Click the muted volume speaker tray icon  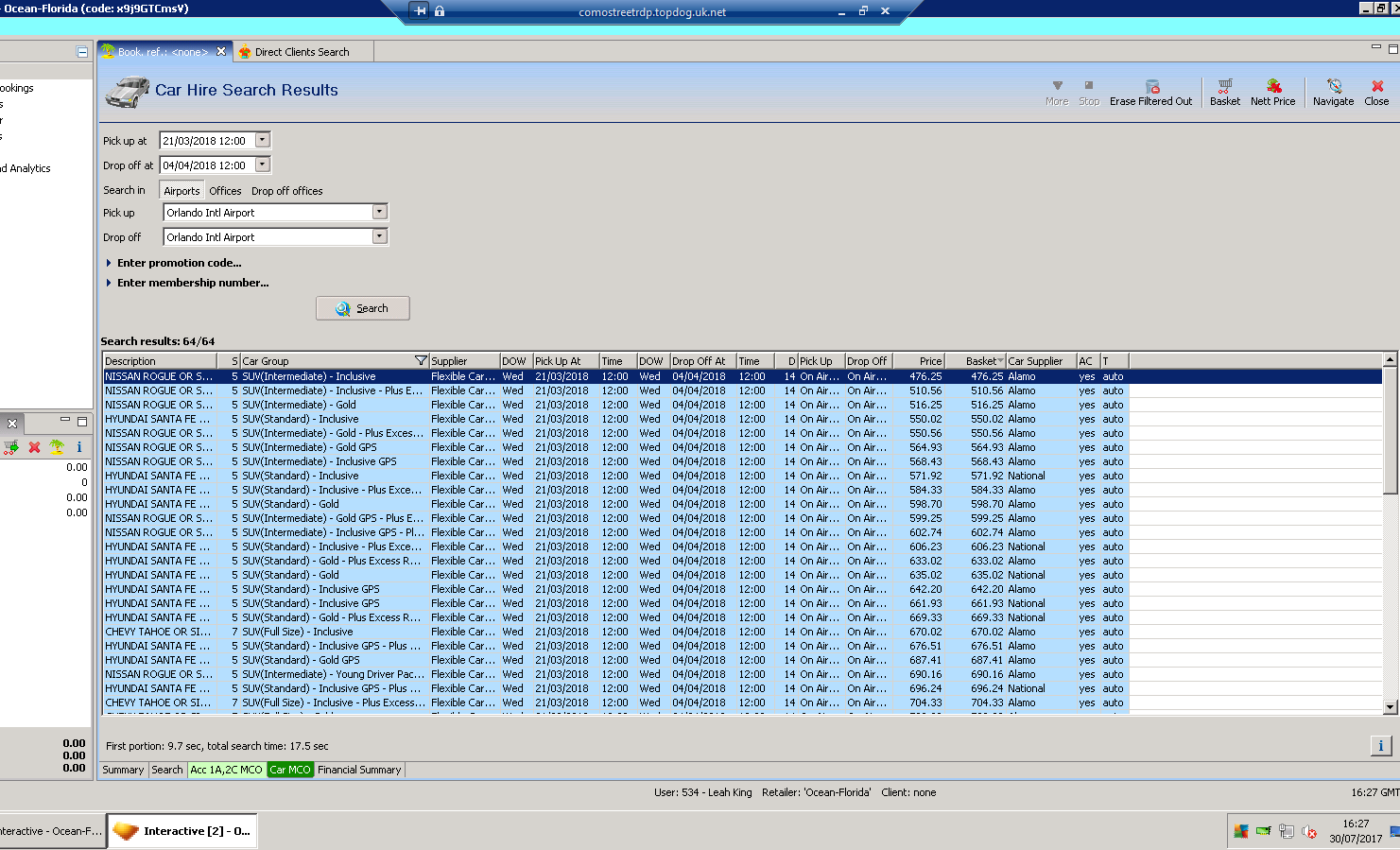click(x=1309, y=832)
